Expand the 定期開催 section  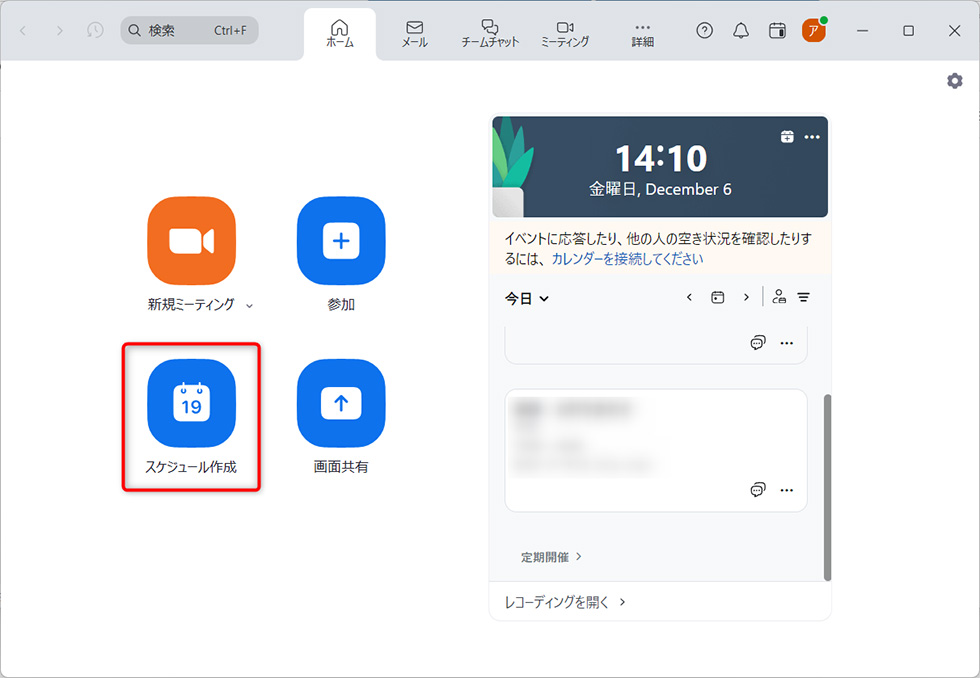coord(551,557)
